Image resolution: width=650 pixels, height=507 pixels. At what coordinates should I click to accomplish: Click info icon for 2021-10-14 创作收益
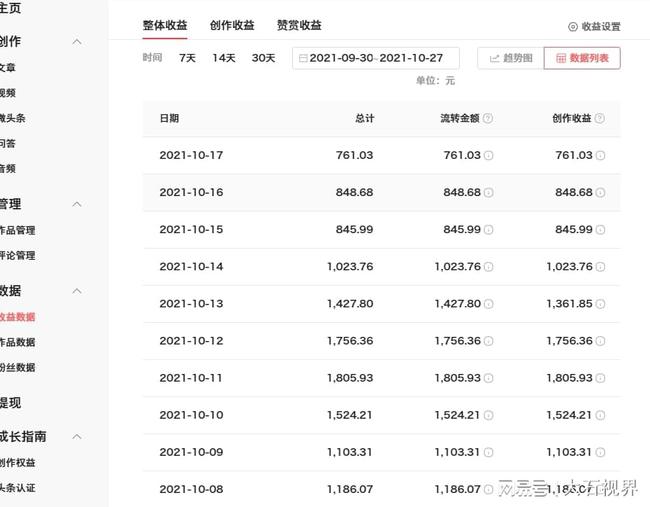pyautogui.click(x=600, y=267)
